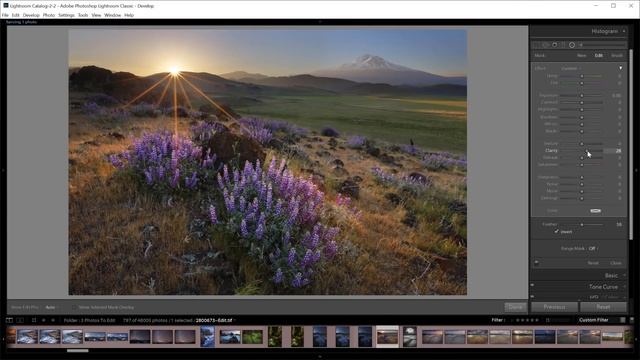Click Reset in the radial filter panel
Image resolution: width=640 pixels, height=360 pixels.
pos(593,263)
